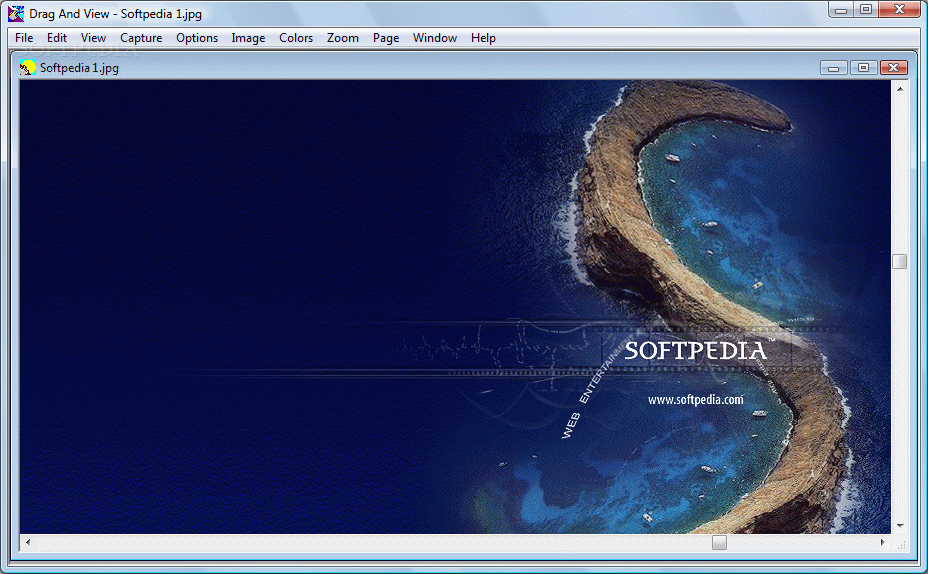
Task: Click the resize grip at the window's bottom-right corner
Action: tap(901, 544)
